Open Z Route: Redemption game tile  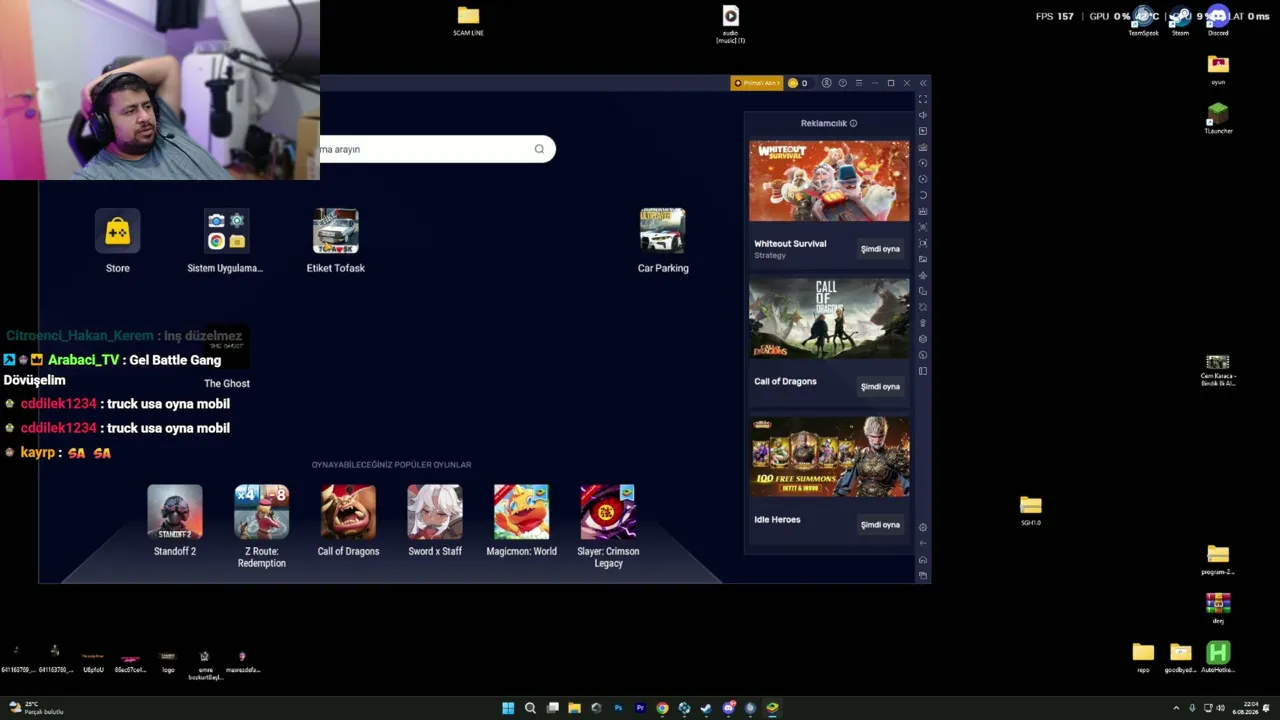[262, 512]
